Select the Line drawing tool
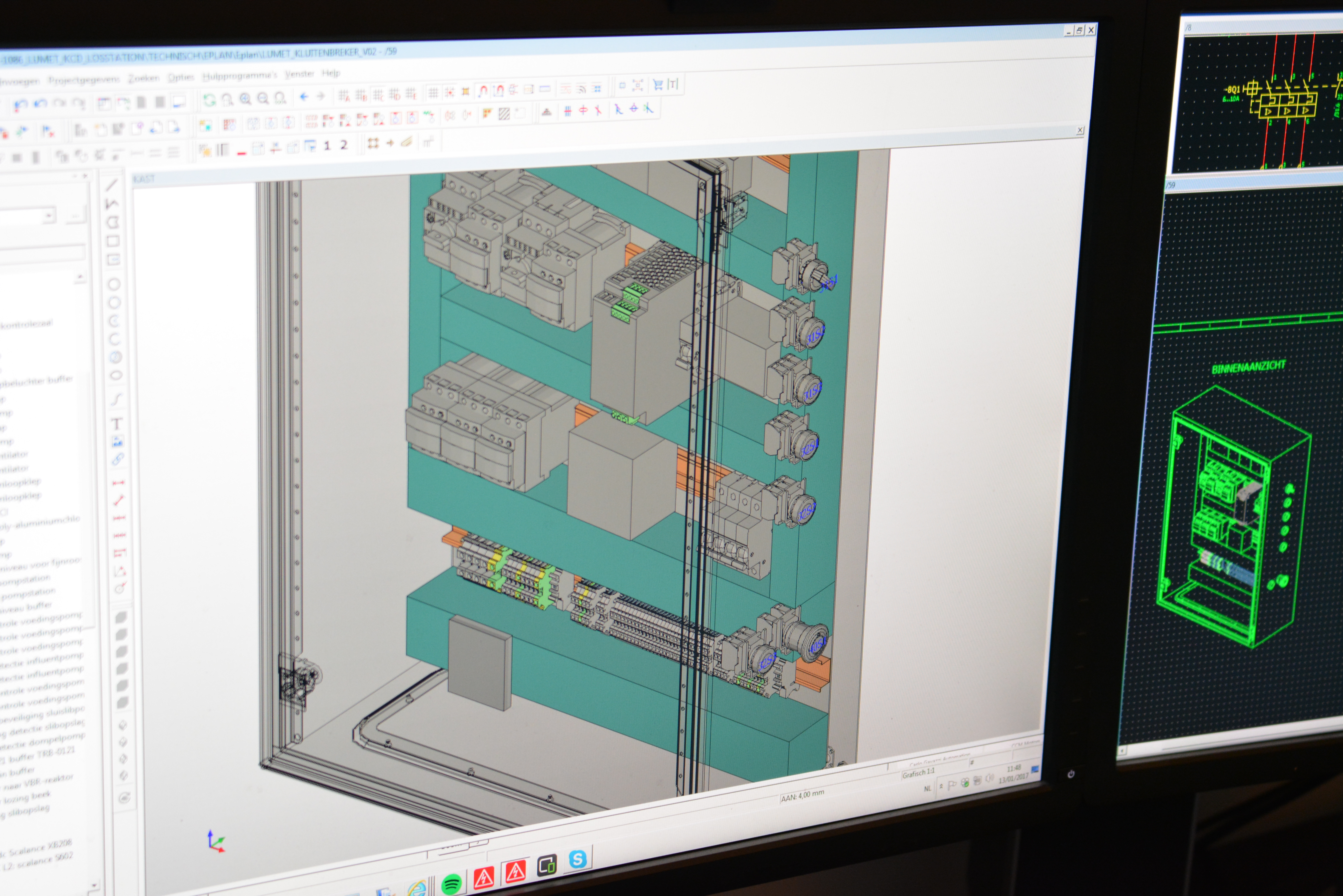This screenshot has width=1343, height=896. (x=112, y=185)
